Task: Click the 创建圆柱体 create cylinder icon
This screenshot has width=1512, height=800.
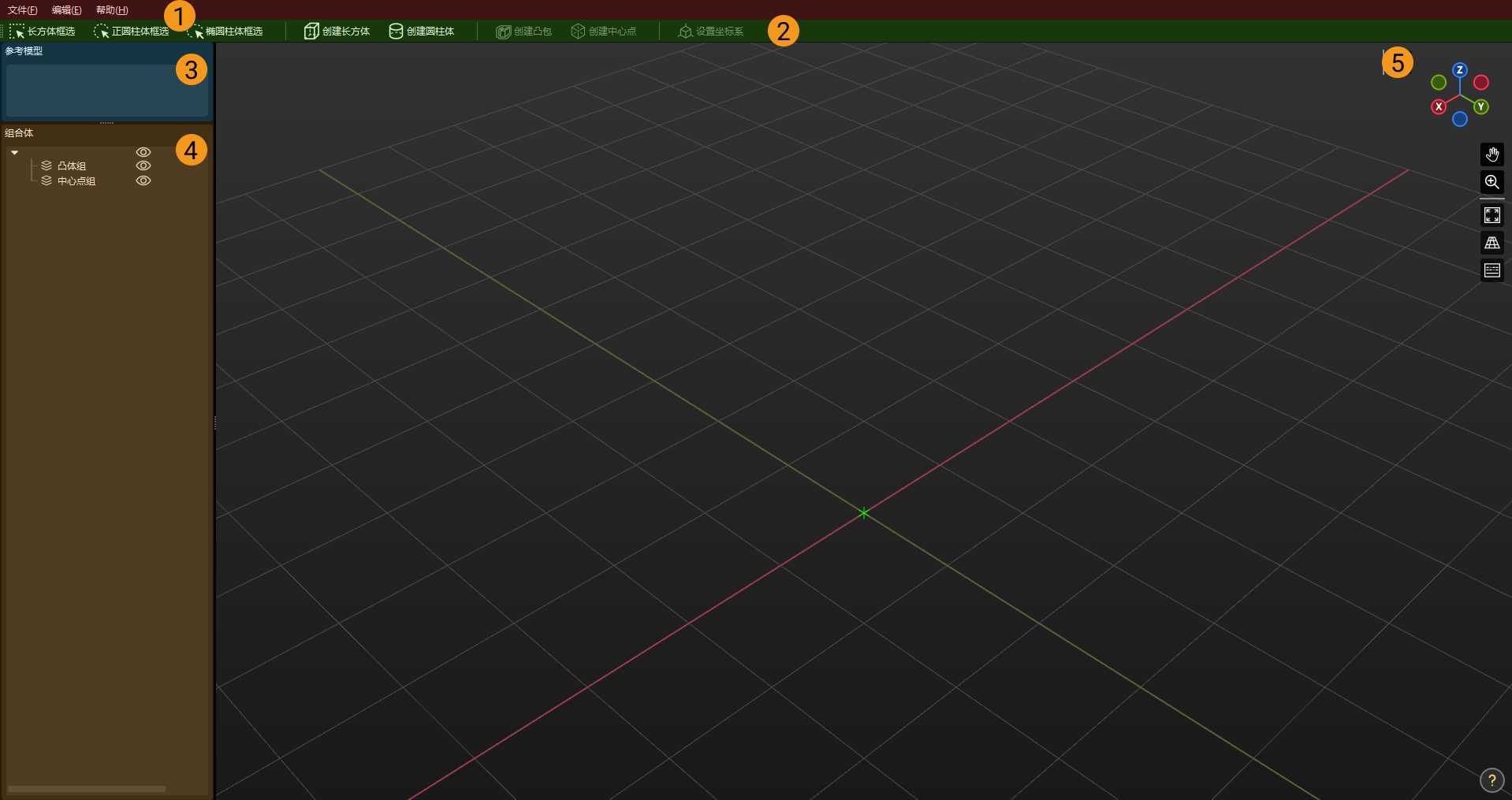Action: click(423, 32)
